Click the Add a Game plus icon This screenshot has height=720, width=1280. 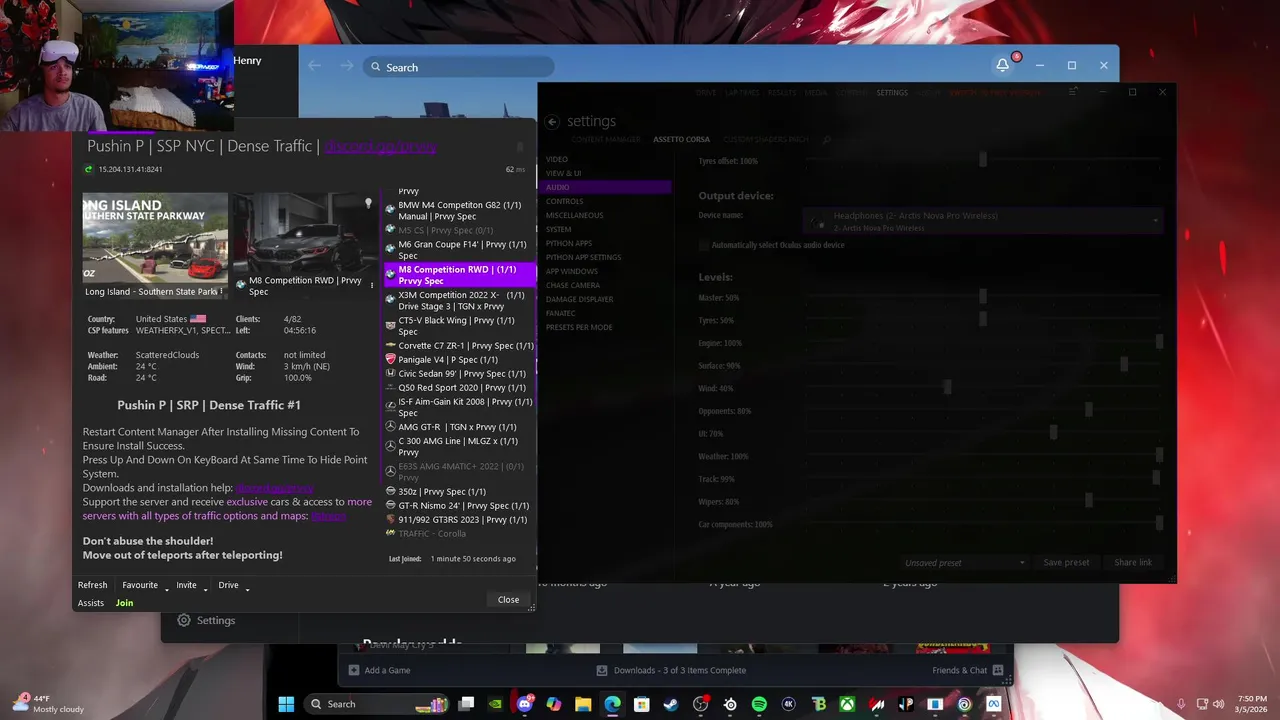(354, 670)
